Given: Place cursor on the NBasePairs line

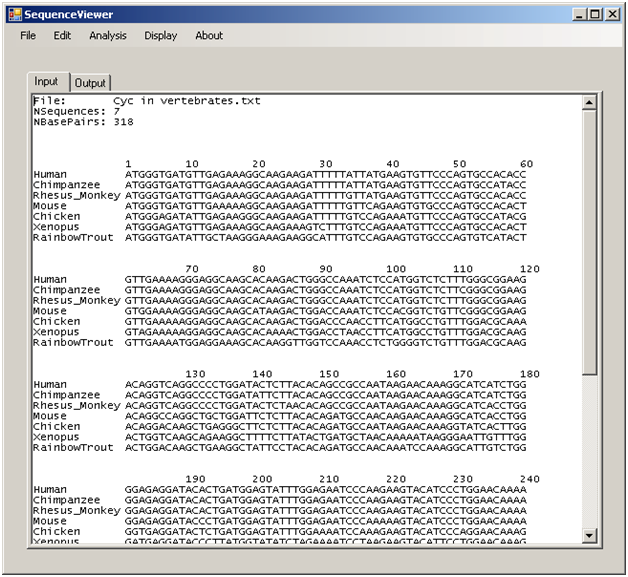Looking at the screenshot, I should pyautogui.click(x=68, y=122).
